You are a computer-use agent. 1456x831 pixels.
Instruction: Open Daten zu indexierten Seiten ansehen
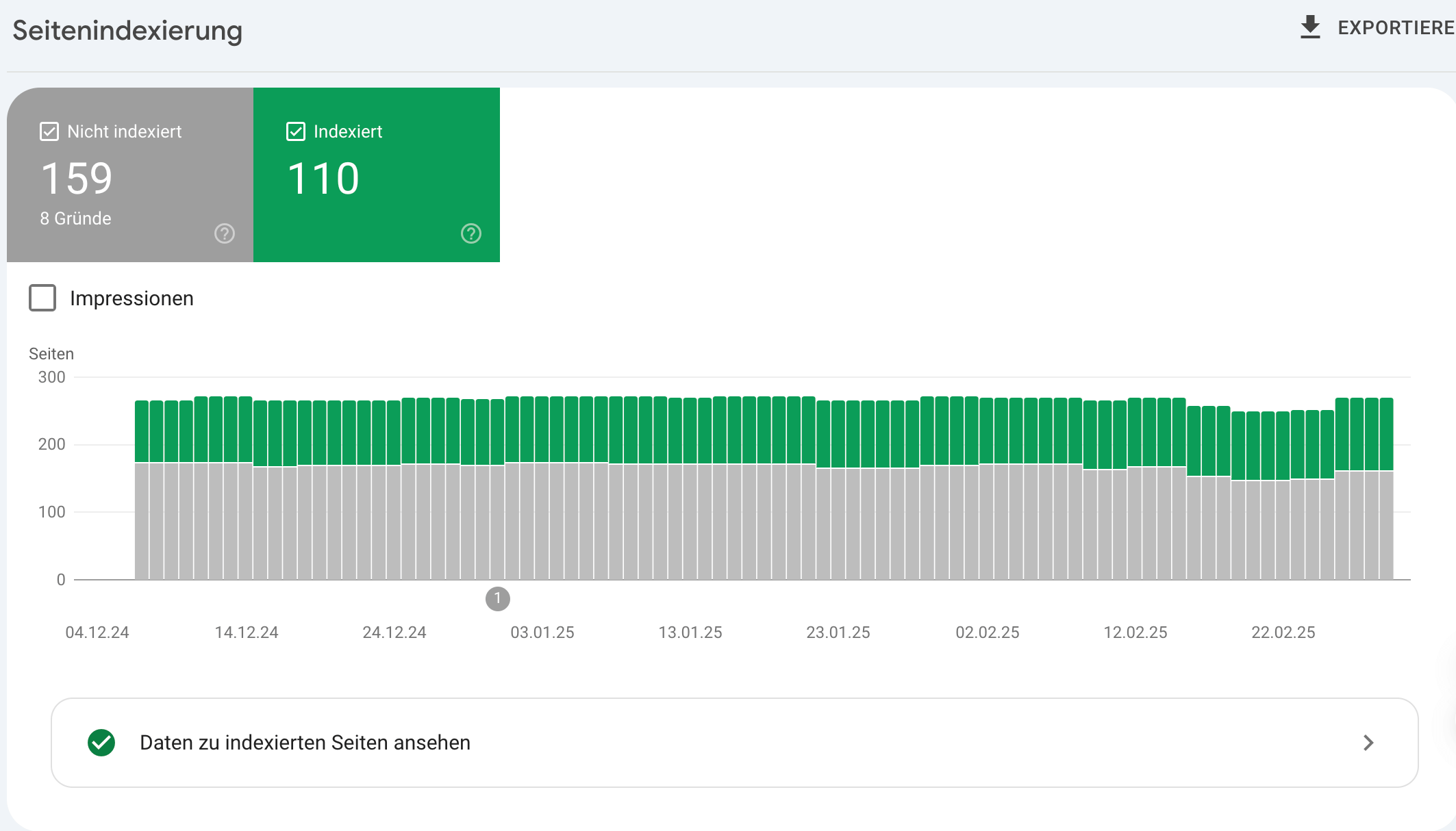[x=734, y=743]
